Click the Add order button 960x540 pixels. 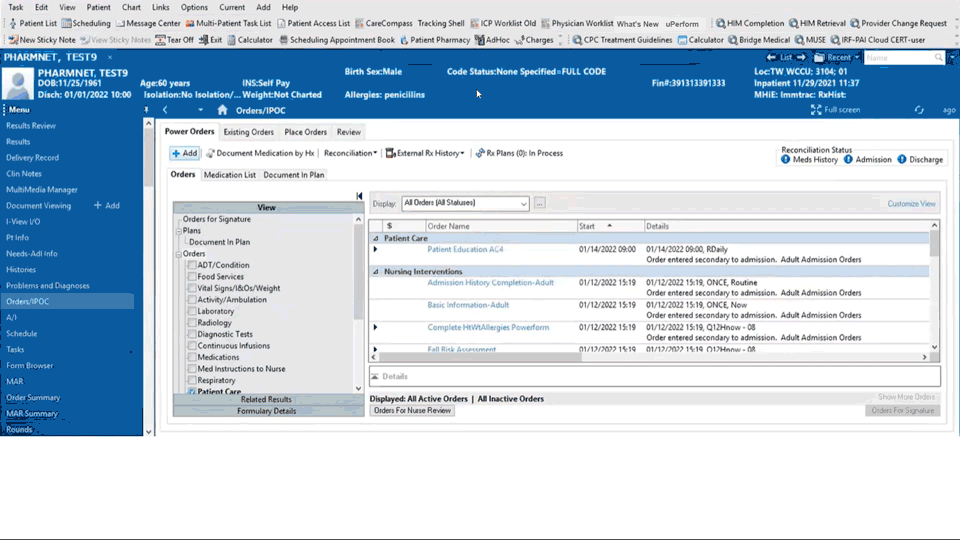[x=184, y=153]
